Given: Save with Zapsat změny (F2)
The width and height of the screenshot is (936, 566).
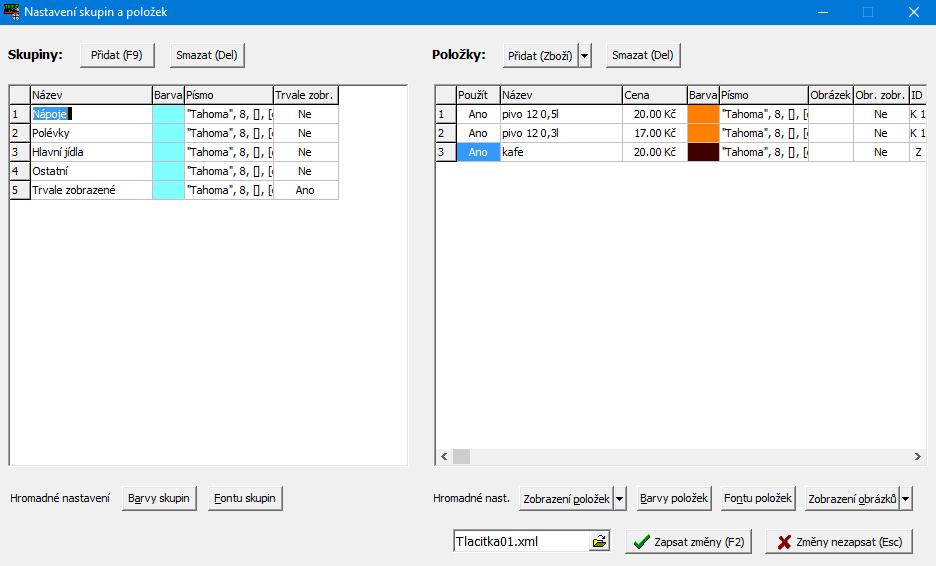Looking at the screenshot, I should [x=688, y=542].
